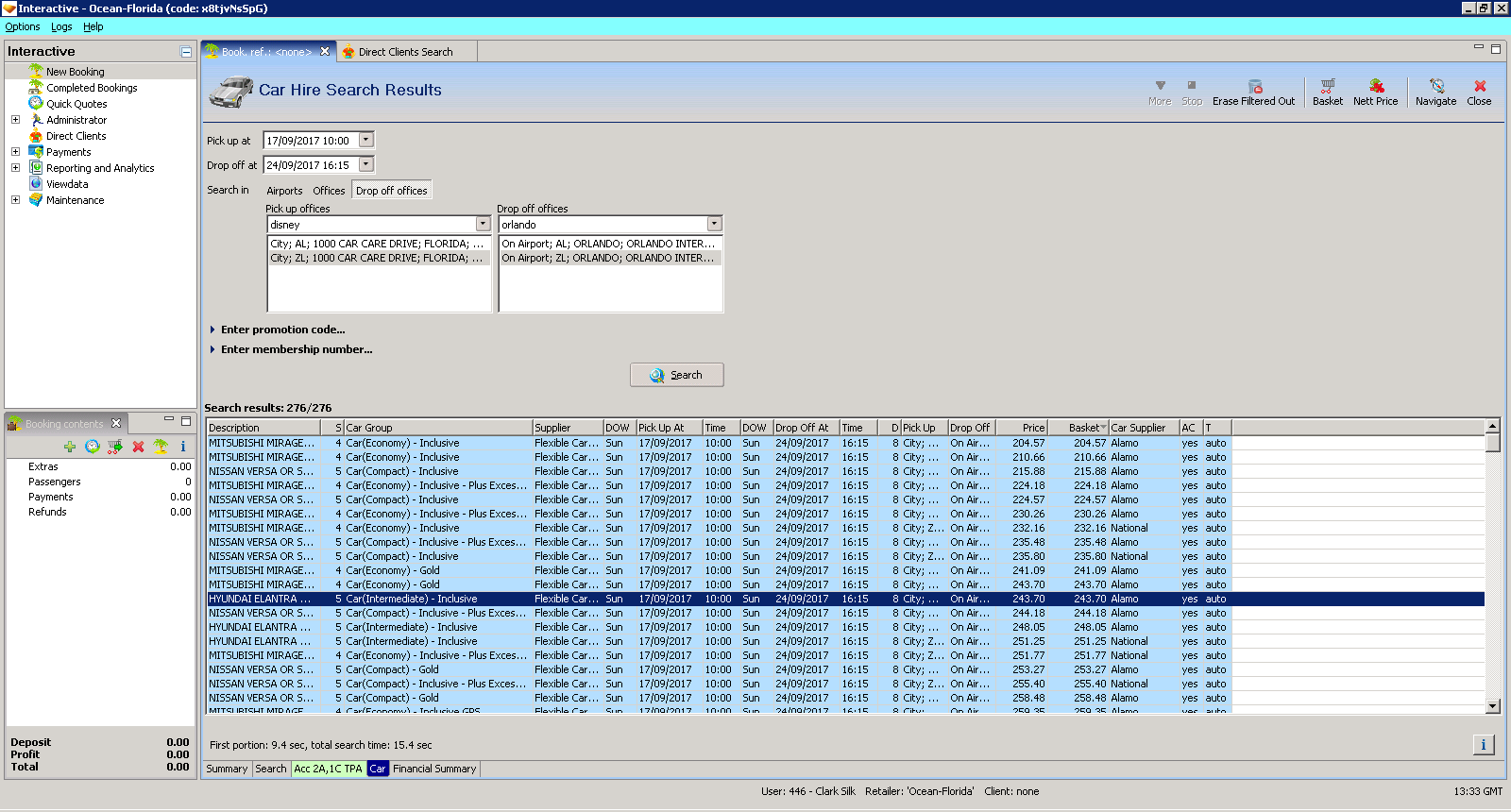1511x812 pixels.
Task: Click the Erase Filtered Out icon
Action: 1254,86
